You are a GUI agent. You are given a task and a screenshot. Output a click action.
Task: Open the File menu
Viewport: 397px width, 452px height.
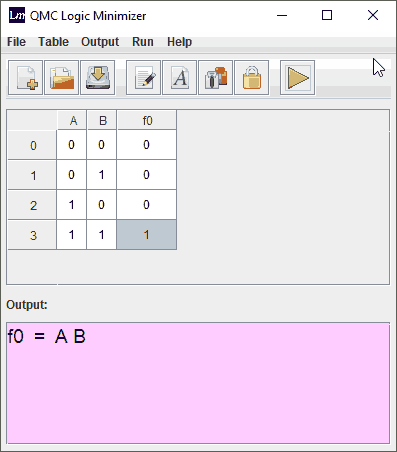click(16, 42)
